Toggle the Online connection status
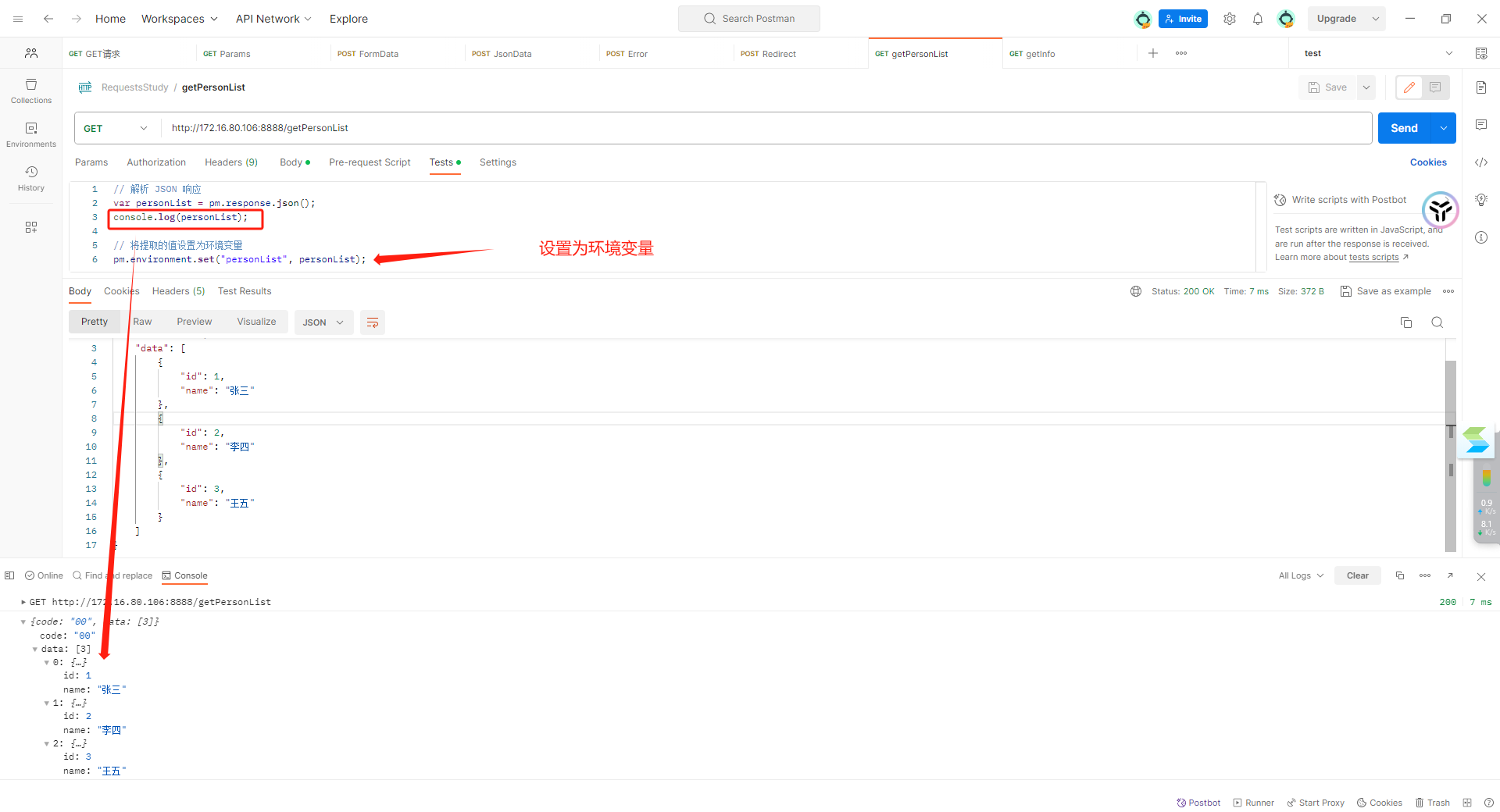 pos(44,575)
